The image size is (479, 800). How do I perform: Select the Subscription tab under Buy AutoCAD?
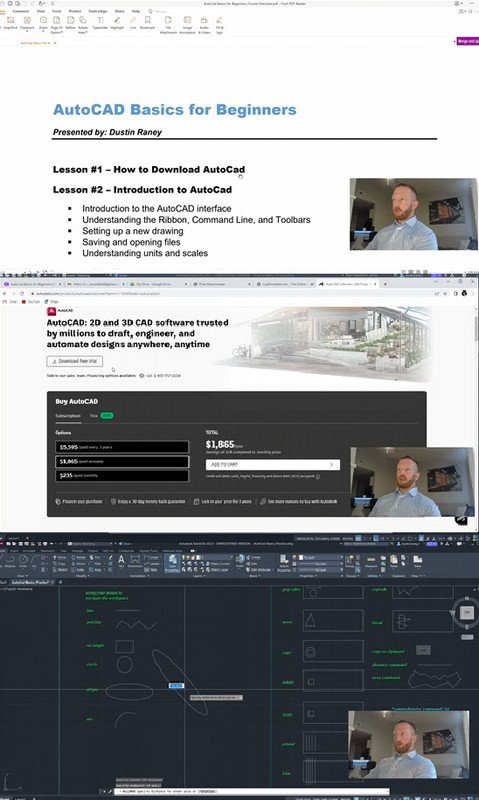point(68,416)
